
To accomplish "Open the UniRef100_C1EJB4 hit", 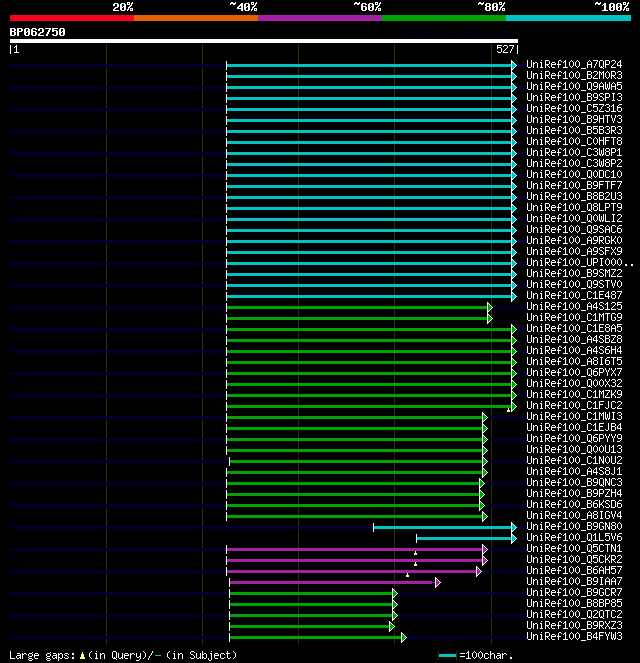I will 574,427.
